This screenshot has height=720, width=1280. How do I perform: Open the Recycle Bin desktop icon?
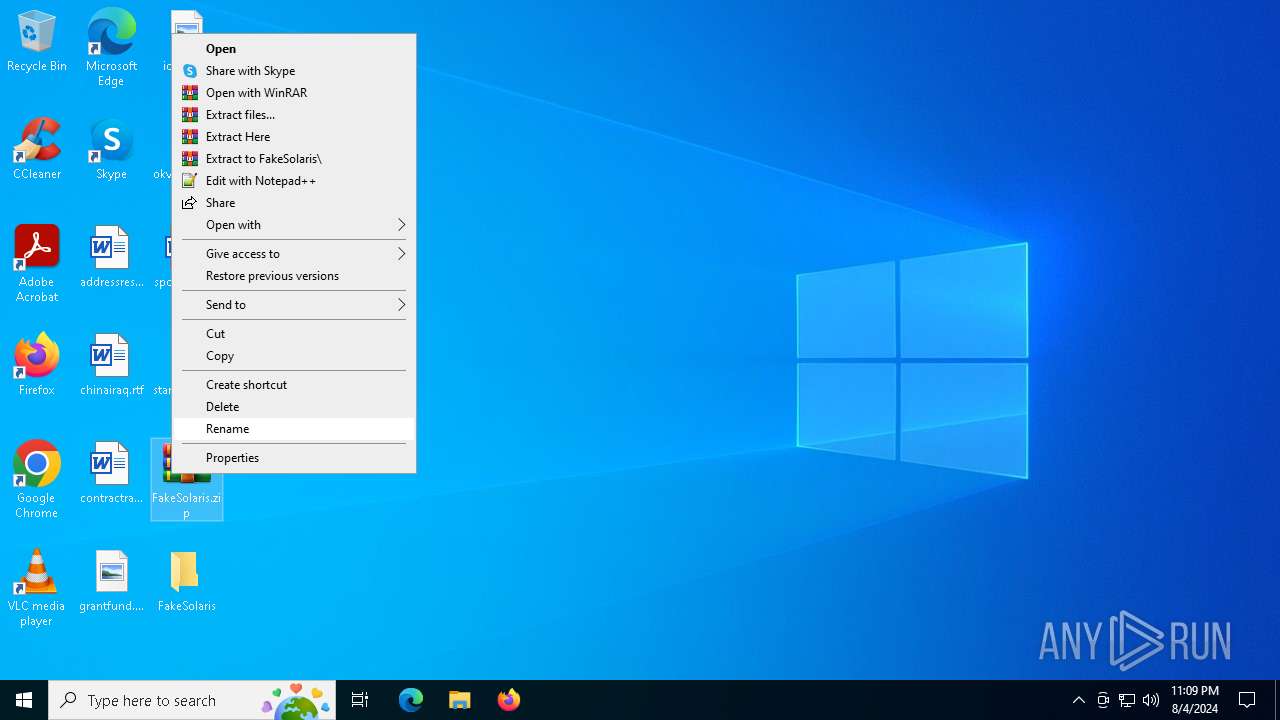37,41
